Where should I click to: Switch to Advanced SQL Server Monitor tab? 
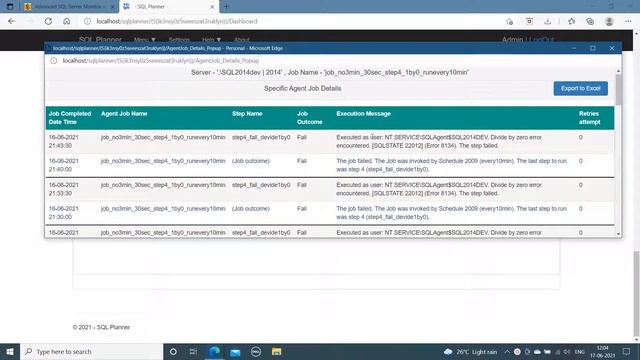click(x=69, y=7)
